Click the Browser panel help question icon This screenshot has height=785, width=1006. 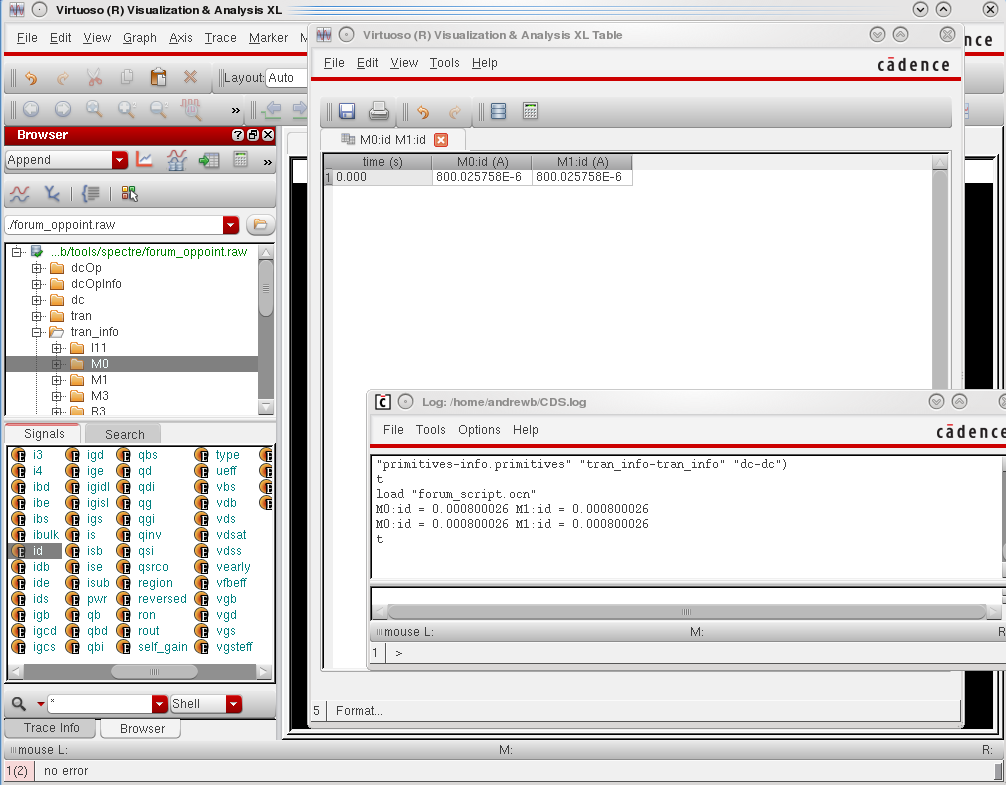[x=238, y=135]
